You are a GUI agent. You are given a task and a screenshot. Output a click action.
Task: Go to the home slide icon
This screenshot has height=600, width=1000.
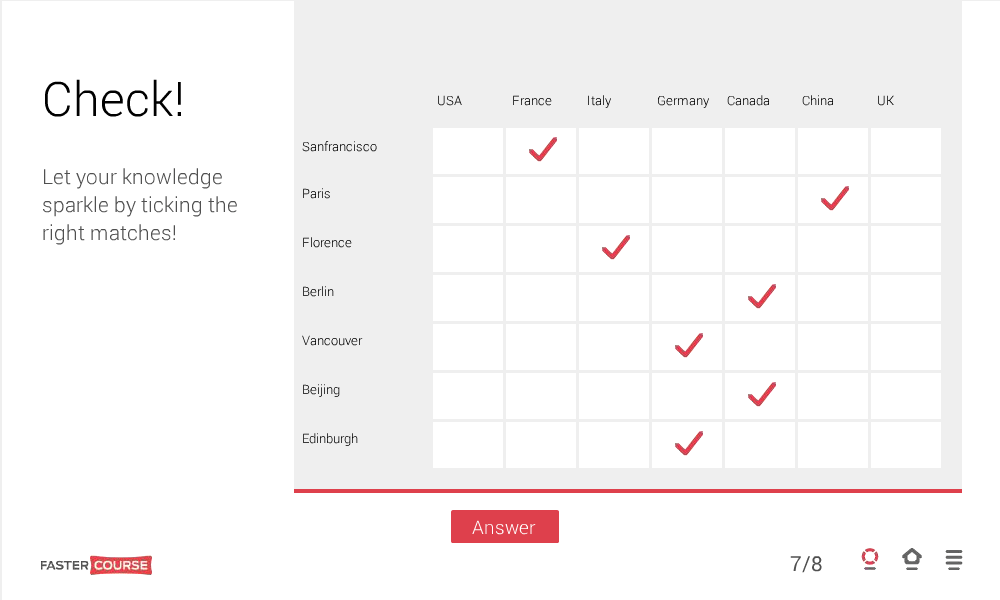pos(912,560)
